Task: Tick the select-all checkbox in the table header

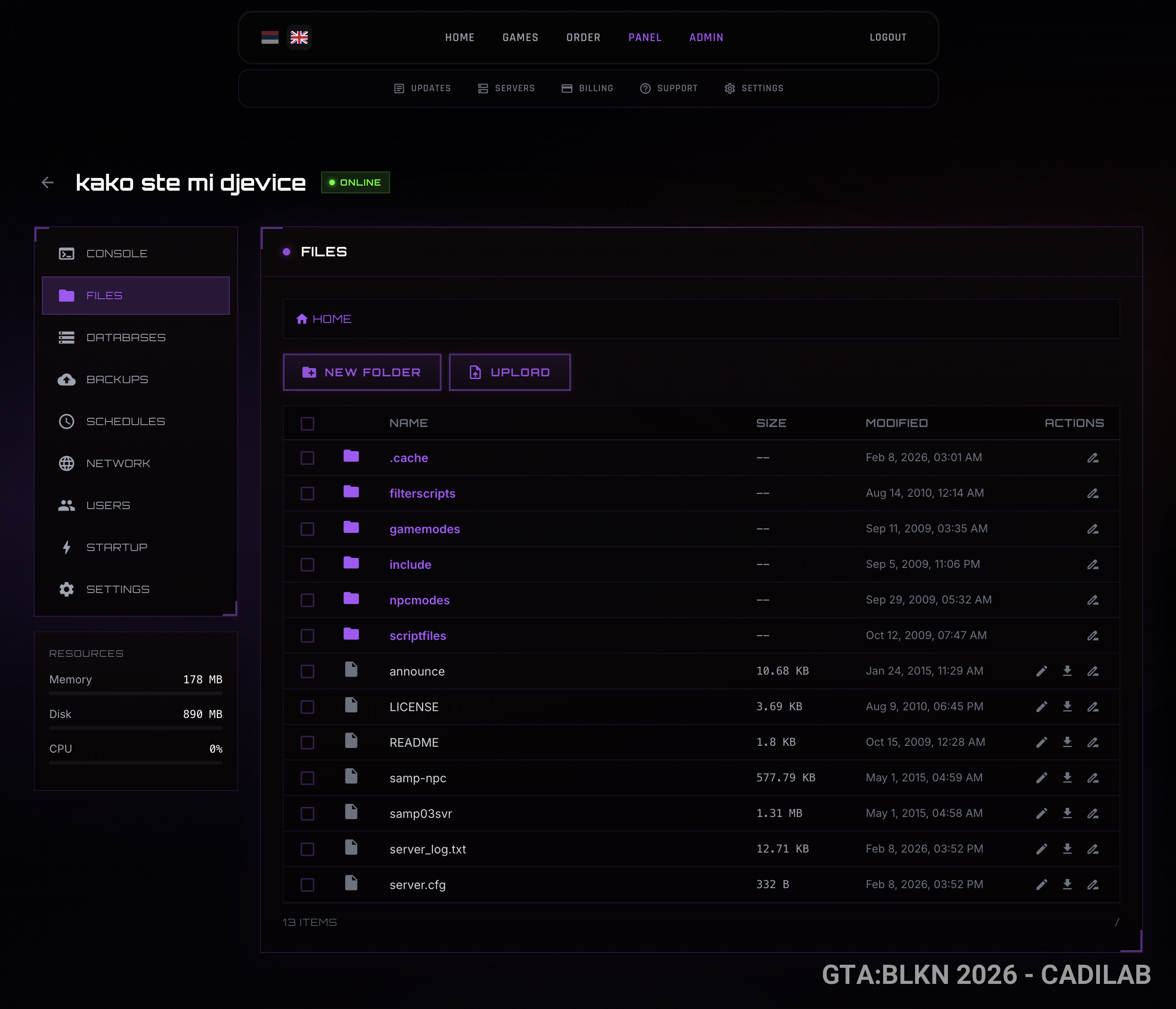Action: (x=307, y=423)
